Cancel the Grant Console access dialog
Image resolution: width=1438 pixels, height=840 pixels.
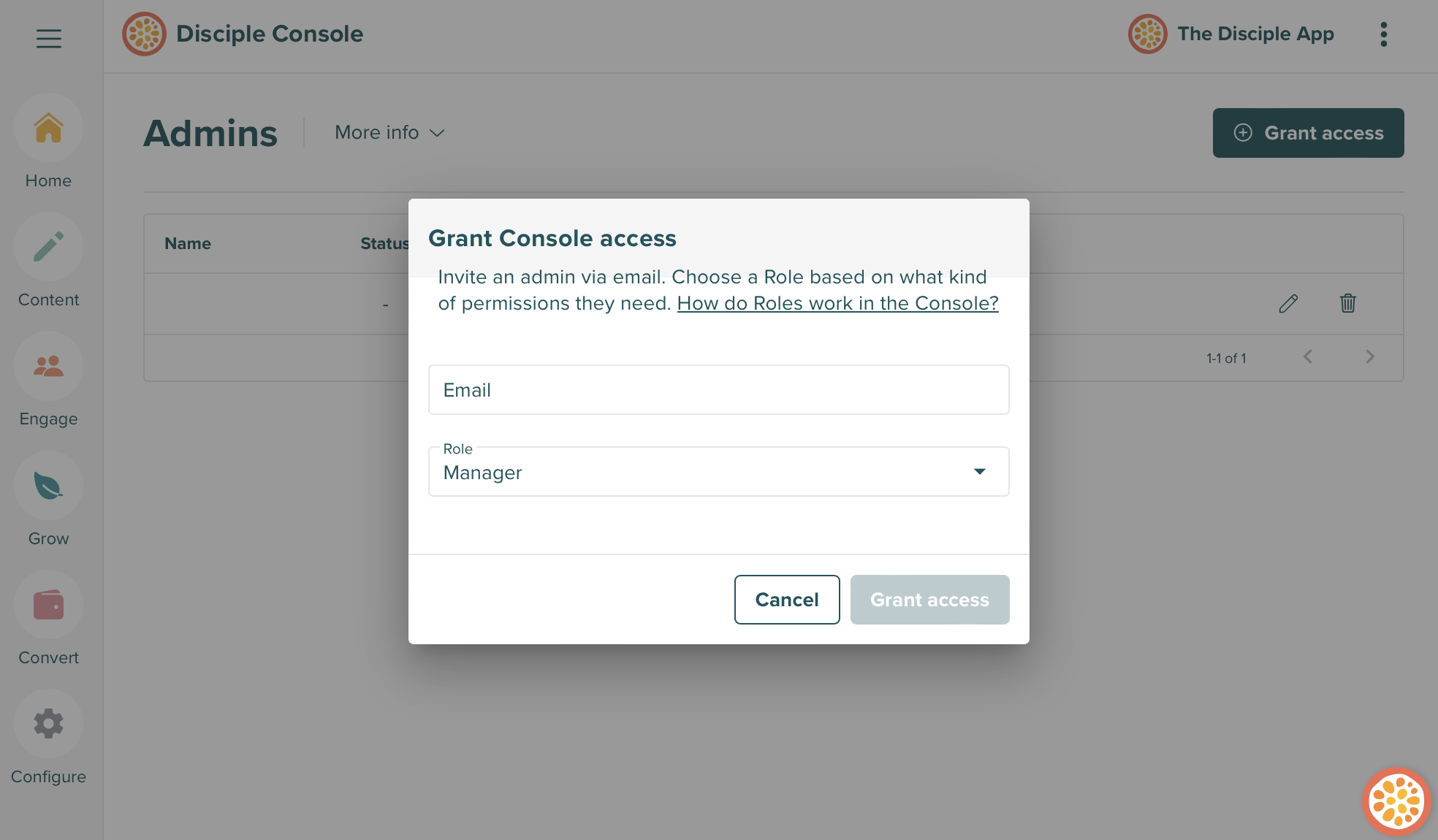[786, 599]
